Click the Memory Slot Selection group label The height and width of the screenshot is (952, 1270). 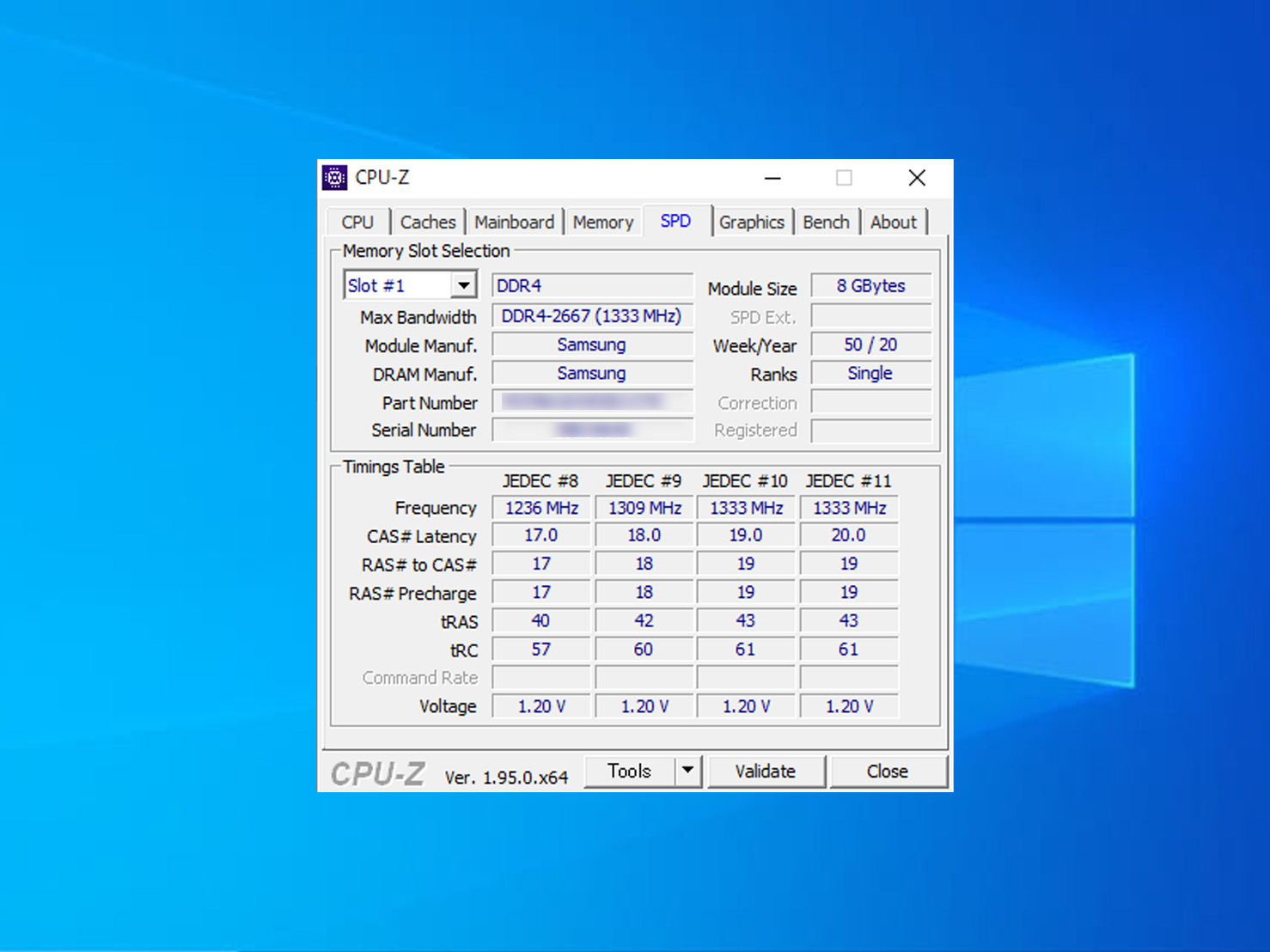(426, 251)
